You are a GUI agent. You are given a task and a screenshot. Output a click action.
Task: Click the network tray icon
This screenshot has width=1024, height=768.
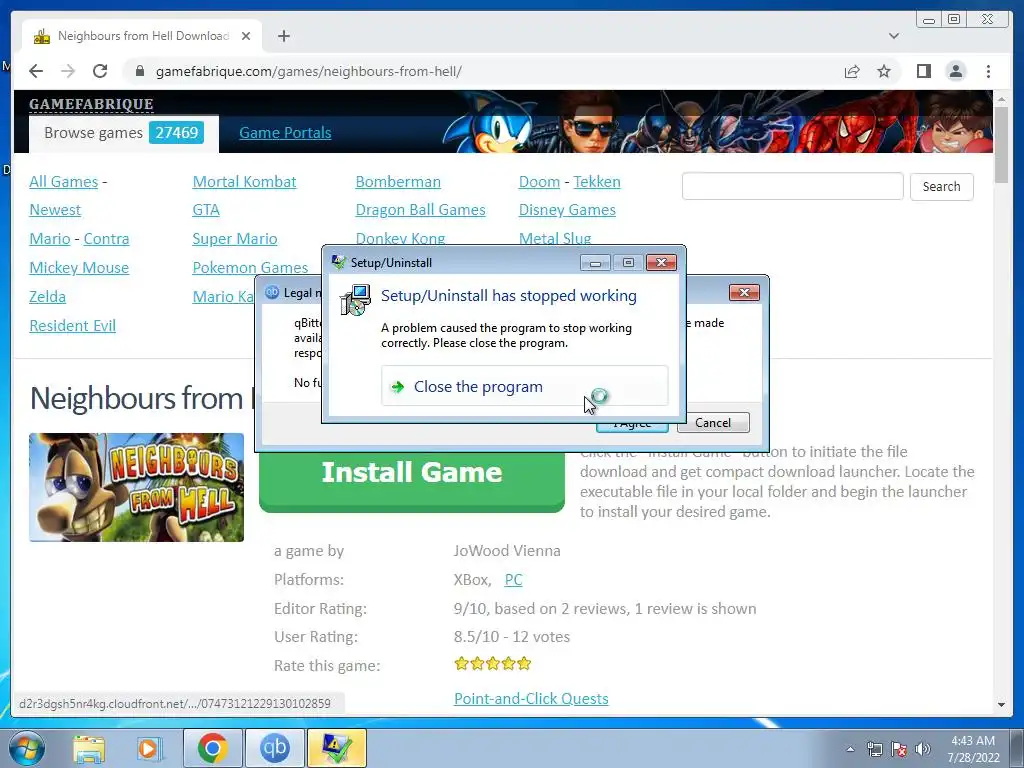point(874,749)
